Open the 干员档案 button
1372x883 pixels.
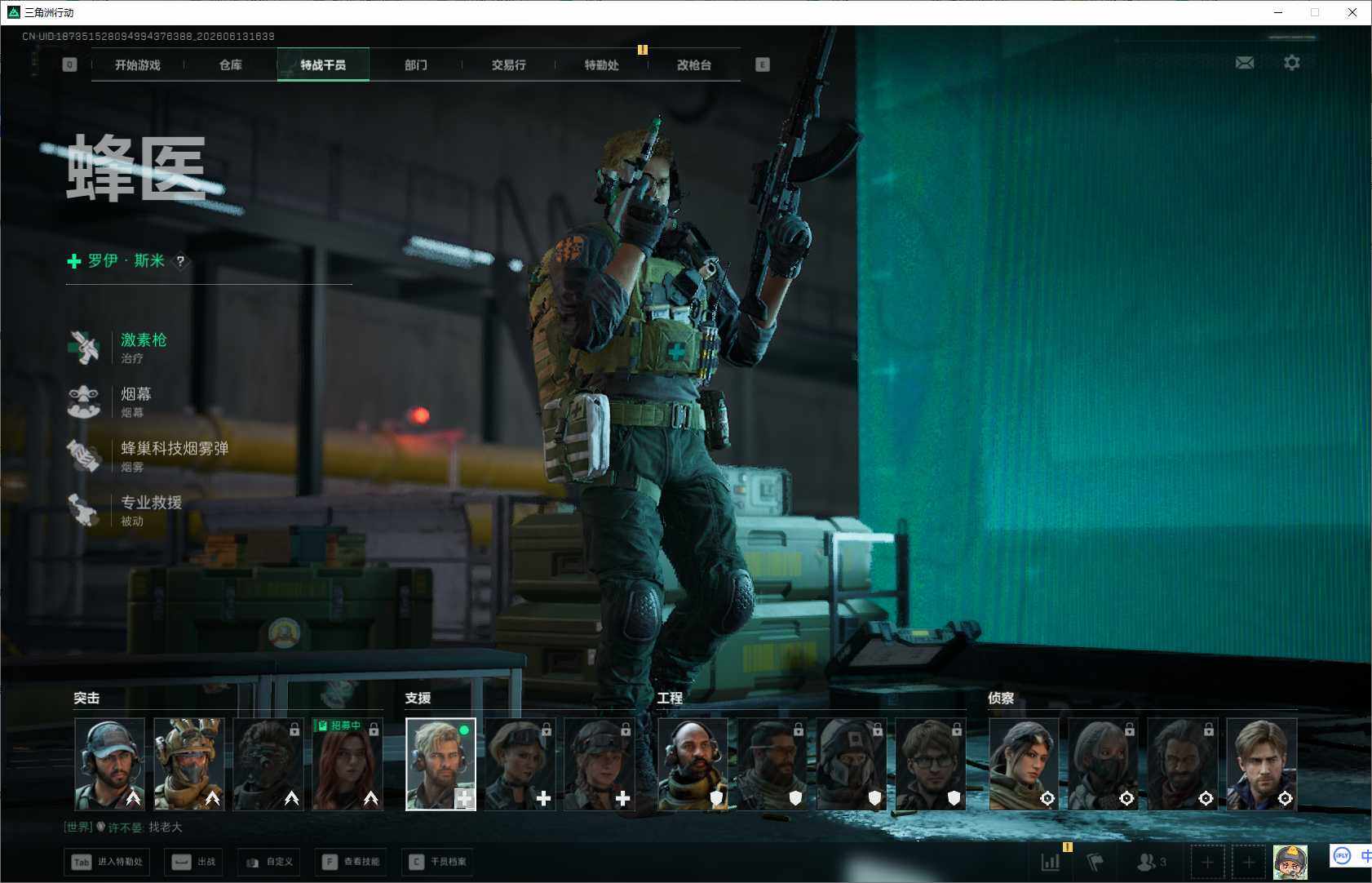(x=437, y=862)
